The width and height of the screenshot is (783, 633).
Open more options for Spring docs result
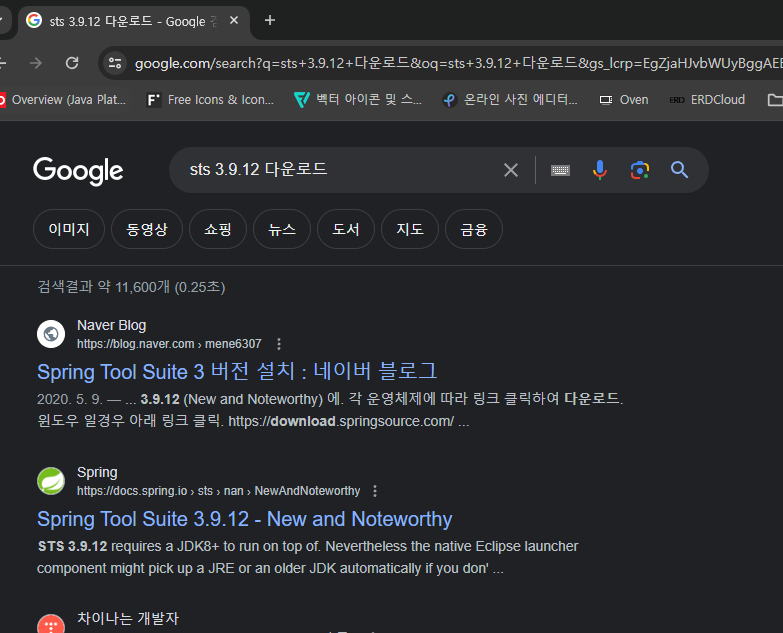pyautogui.click(x=375, y=491)
